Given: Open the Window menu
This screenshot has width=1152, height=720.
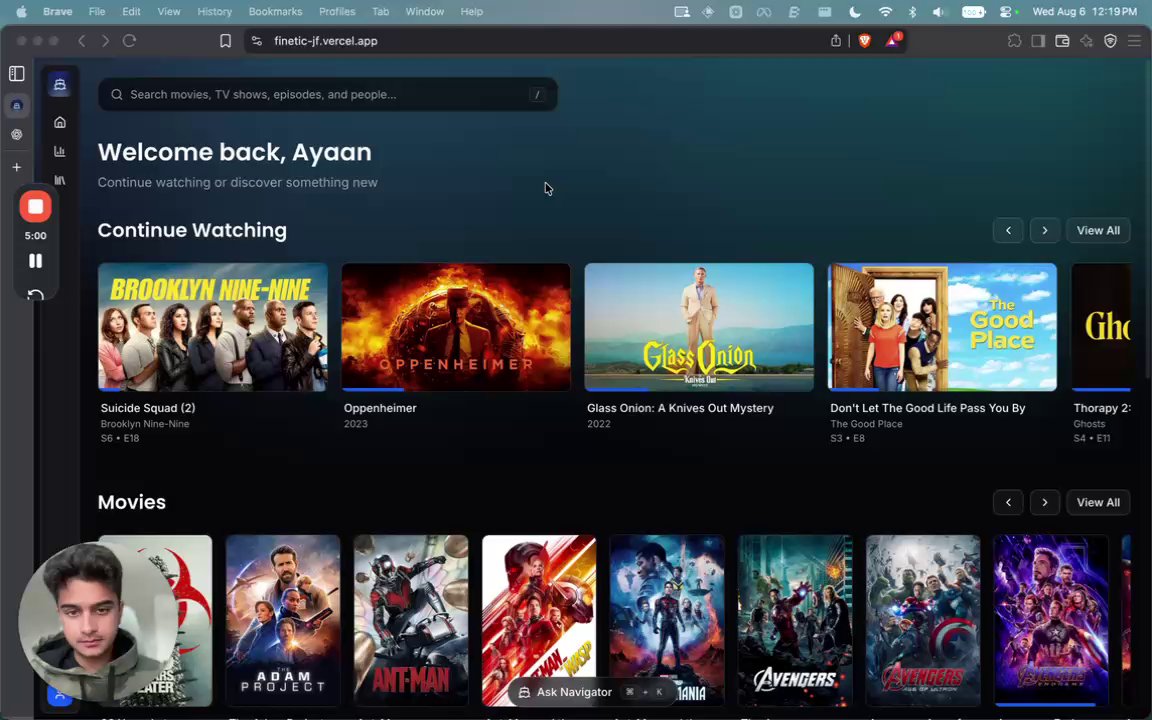Looking at the screenshot, I should point(425,12).
